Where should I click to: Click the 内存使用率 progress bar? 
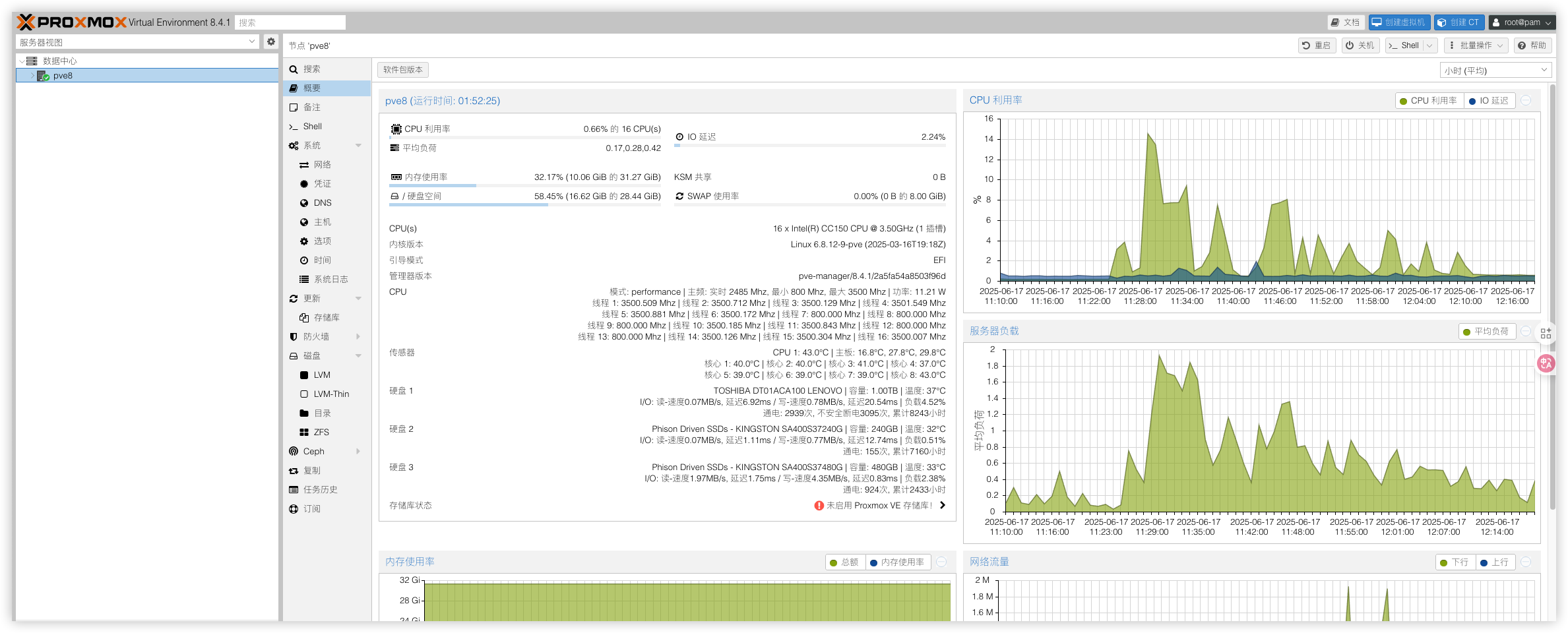click(x=525, y=186)
